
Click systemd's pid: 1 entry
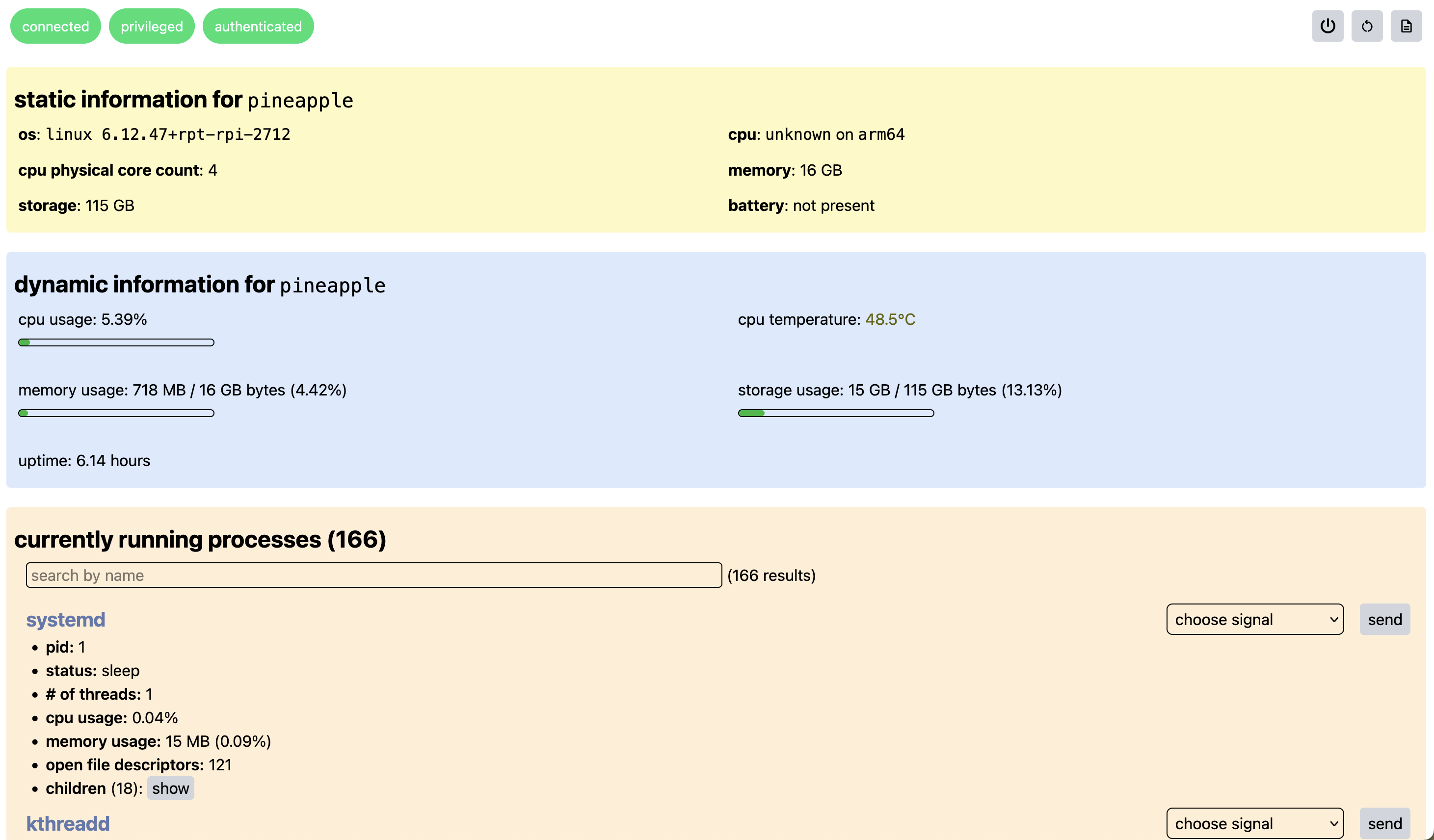pyautogui.click(x=65, y=647)
